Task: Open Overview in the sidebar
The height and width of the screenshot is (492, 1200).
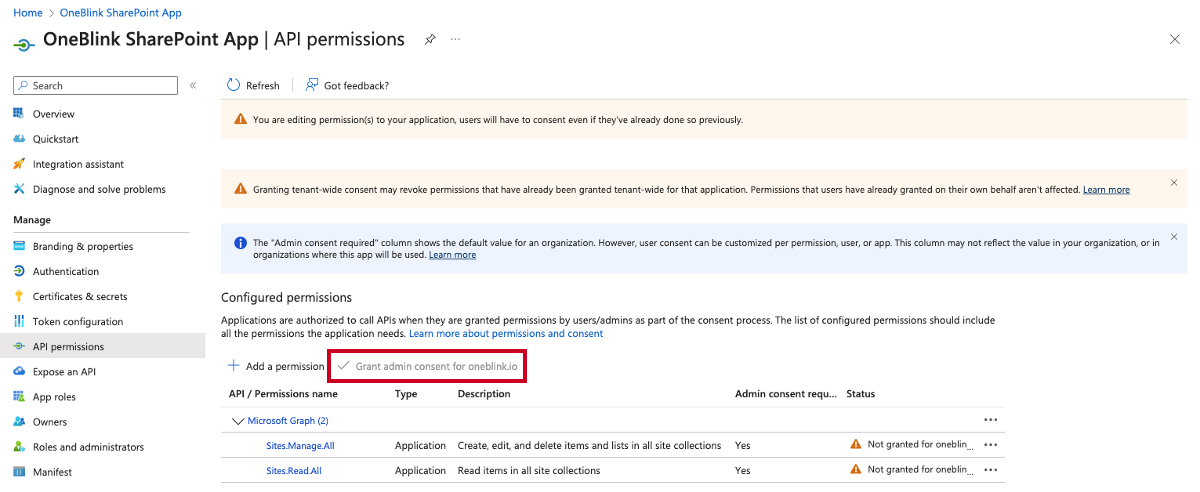Action: tap(53, 114)
